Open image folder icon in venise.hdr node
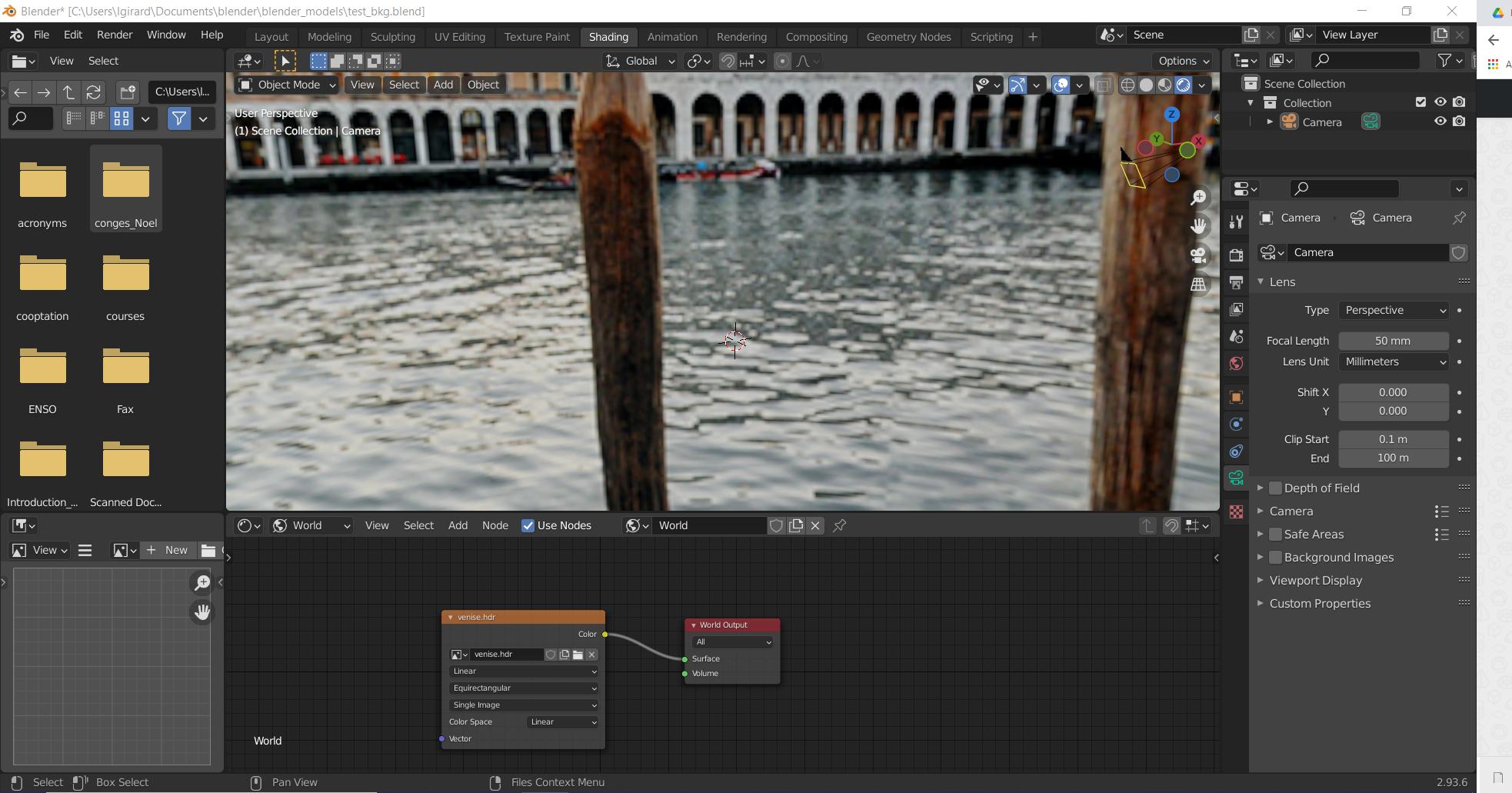Screen dimensions: 1512x793 pos(578,655)
